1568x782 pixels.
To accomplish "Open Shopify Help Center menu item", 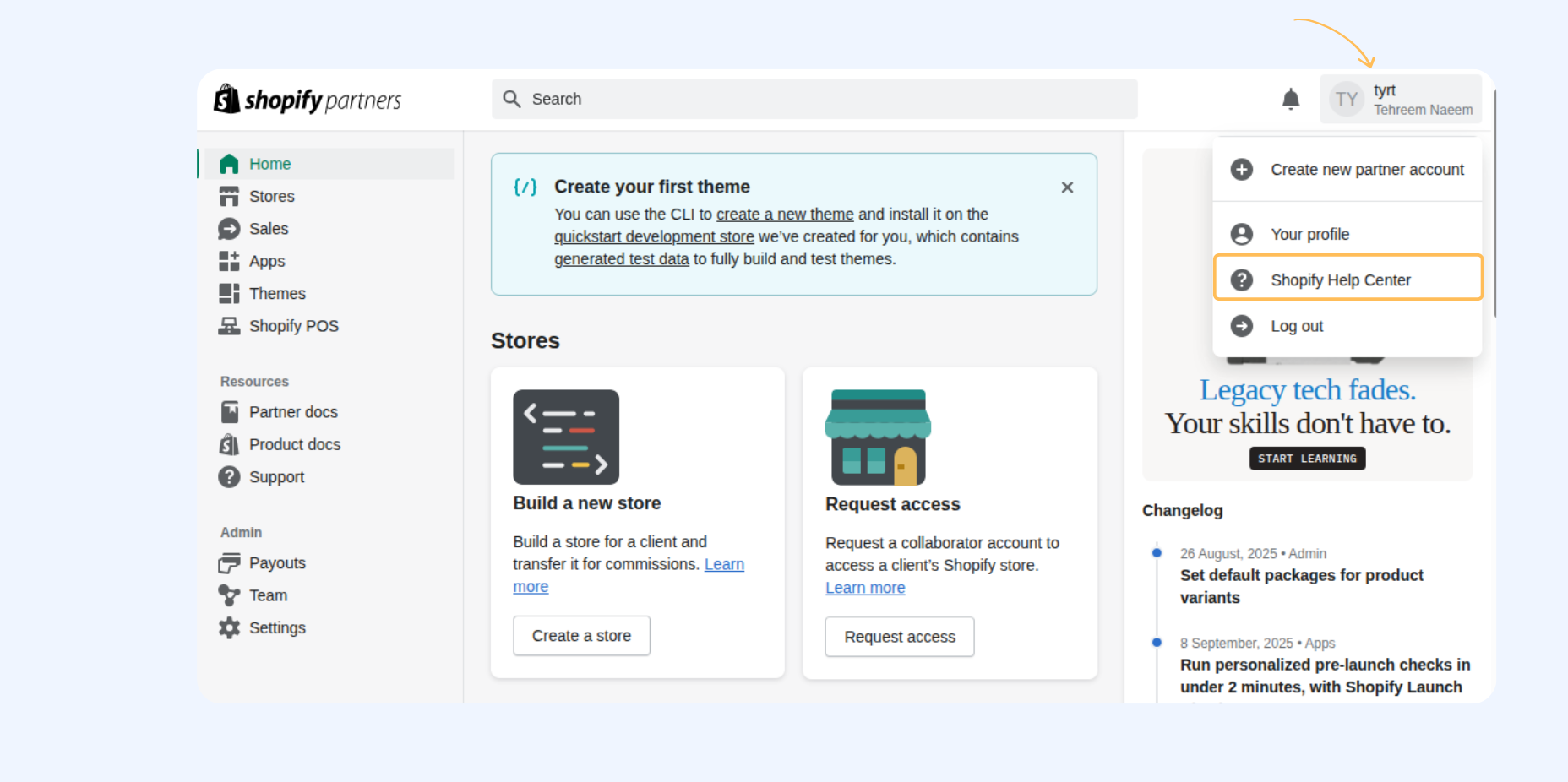I will tap(1347, 277).
